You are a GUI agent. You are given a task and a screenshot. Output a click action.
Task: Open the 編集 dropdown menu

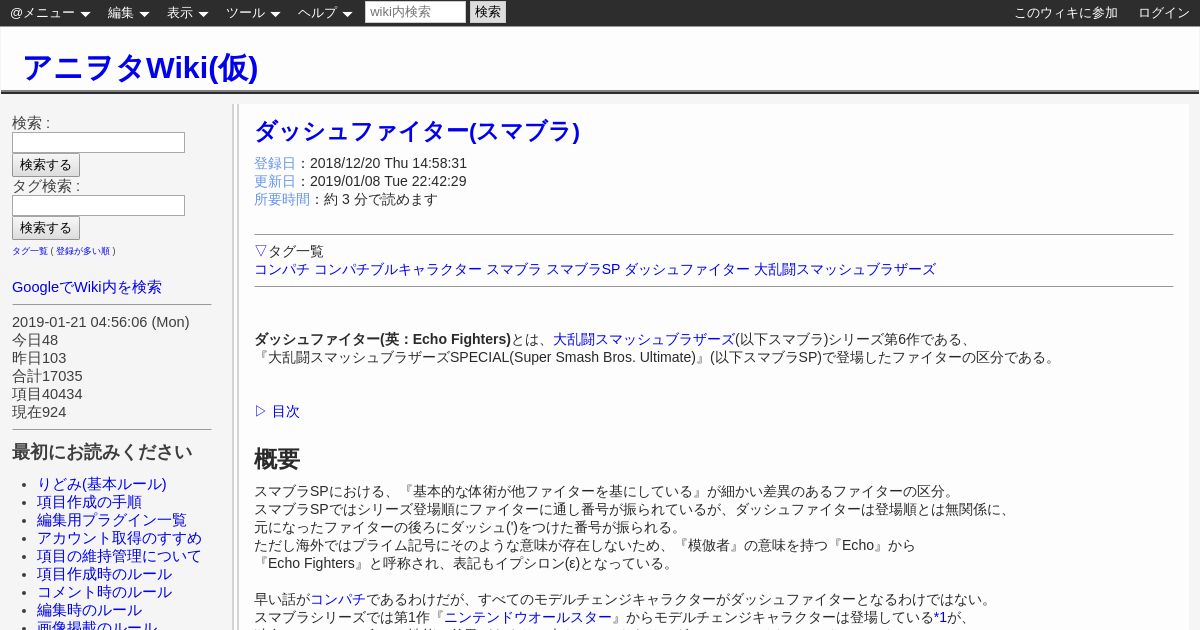point(128,13)
